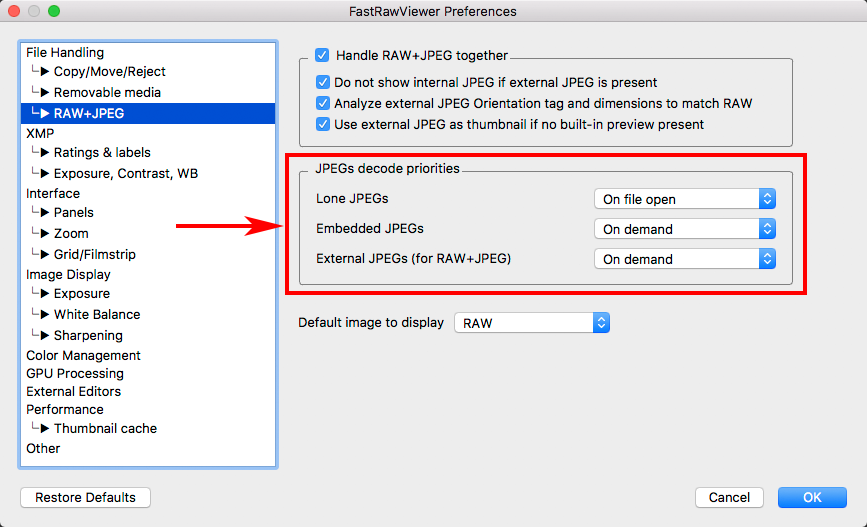Image resolution: width=867 pixels, height=527 pixels.
Task: Open Exposure, Contrast, WB settings page
Action: point(125,173)
